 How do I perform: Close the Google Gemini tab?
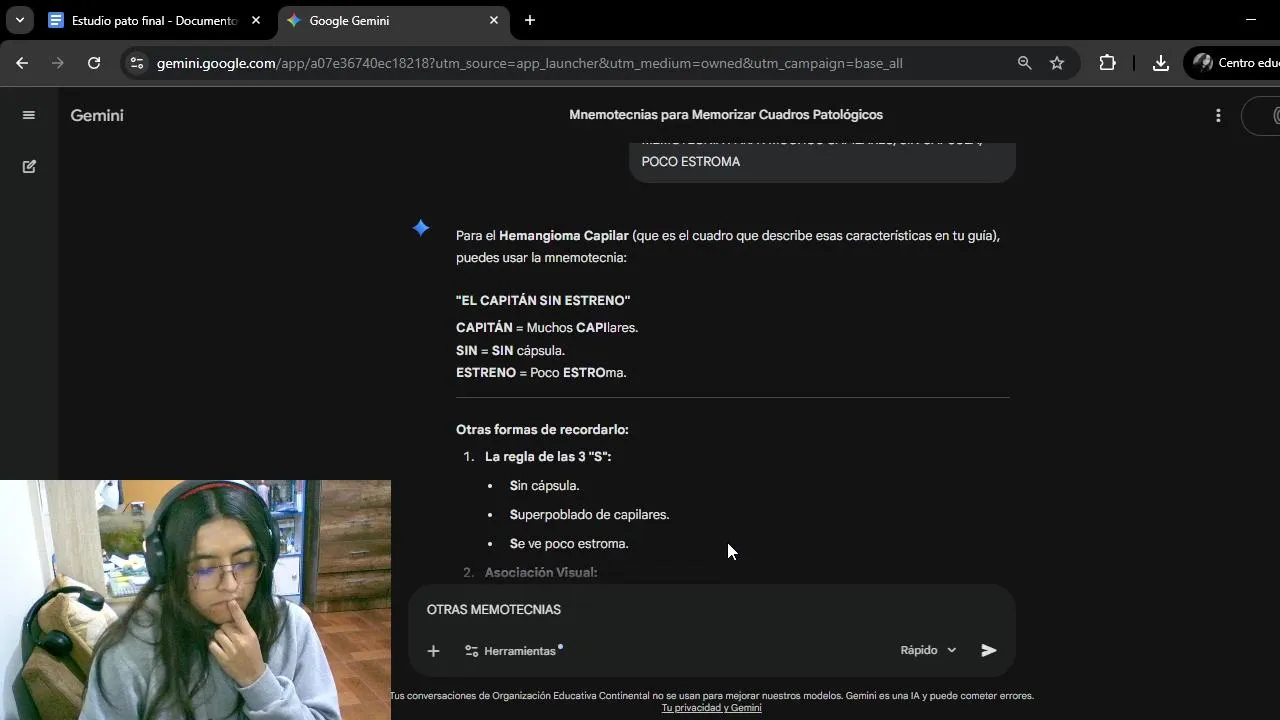click(494, 20)
